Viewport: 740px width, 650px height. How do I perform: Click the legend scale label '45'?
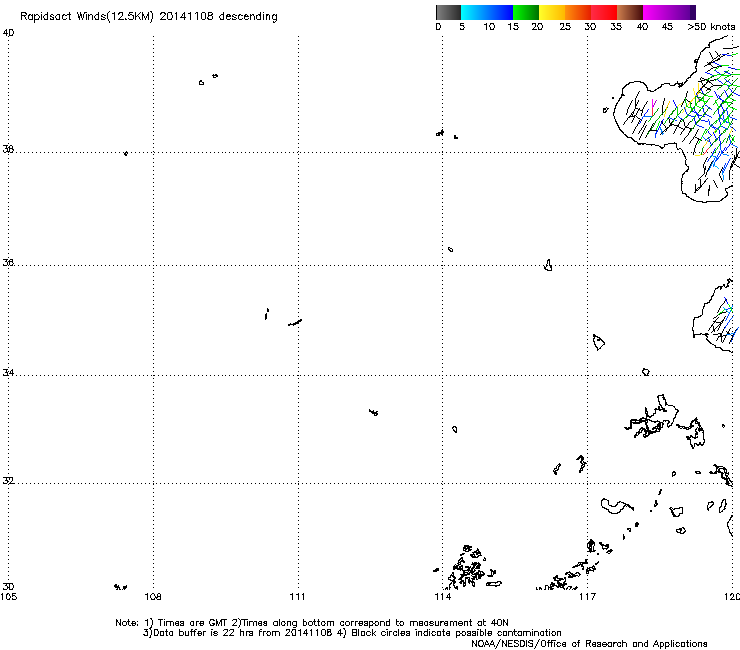tap(667, 27)
